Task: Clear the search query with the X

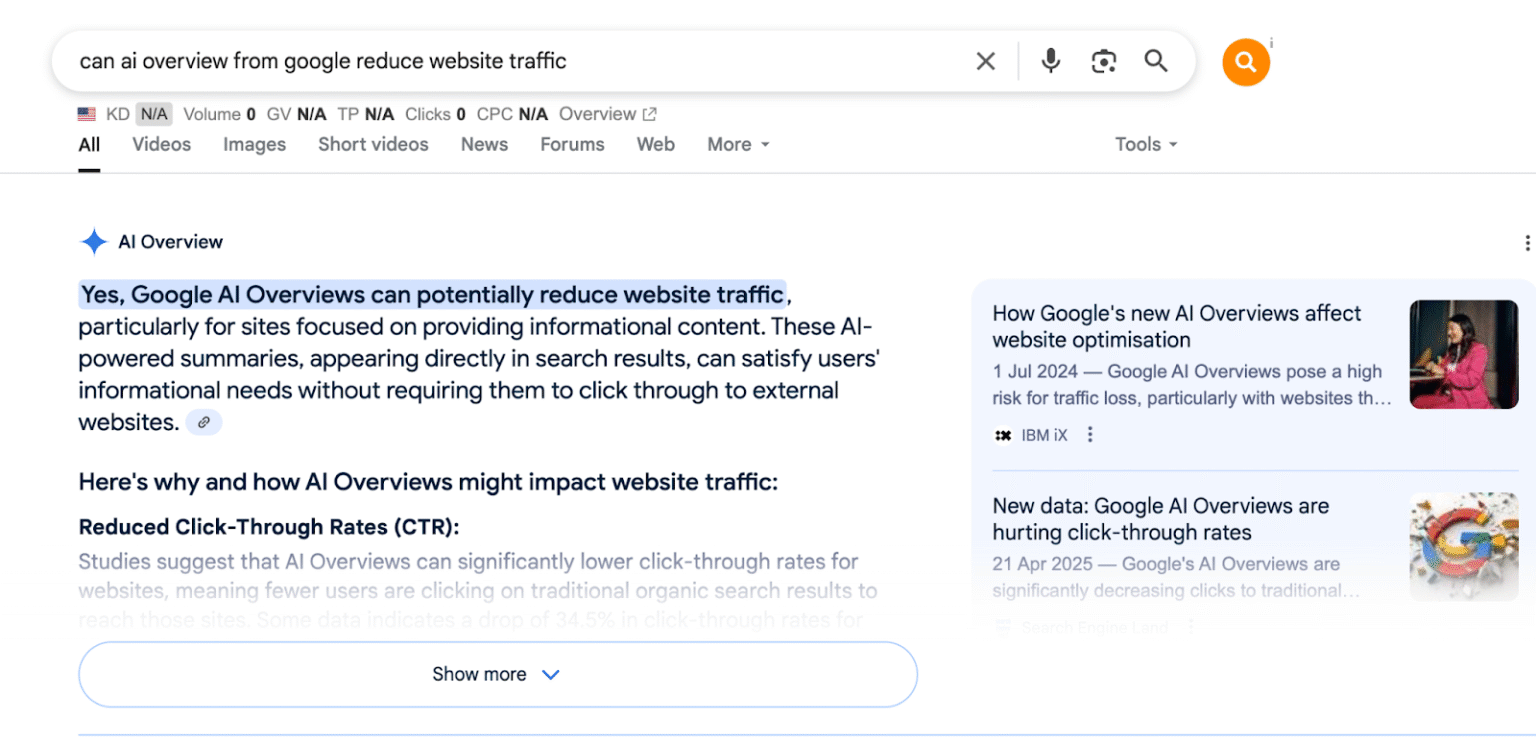Action: click(x=985, y=61)
